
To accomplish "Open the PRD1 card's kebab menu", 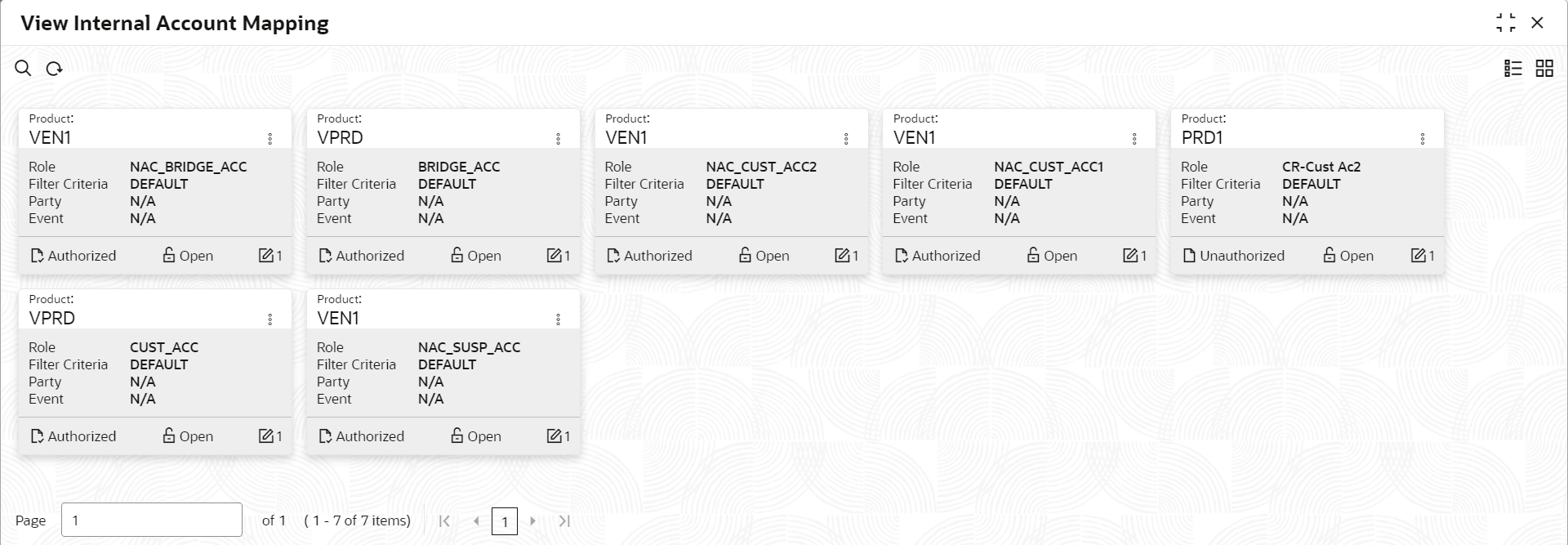I will click(x=1423, y=139).
